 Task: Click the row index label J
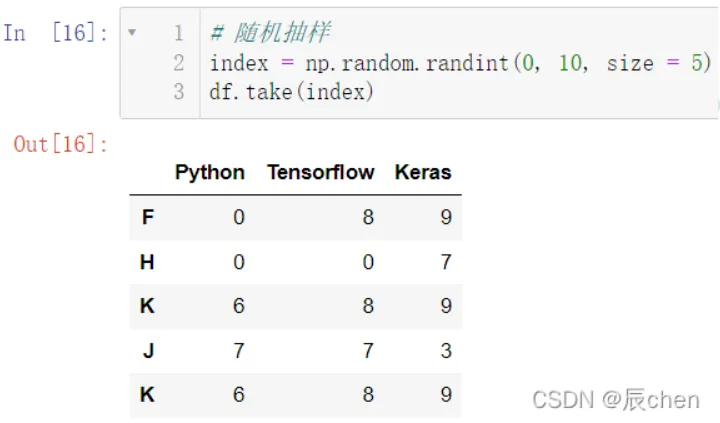148,351
